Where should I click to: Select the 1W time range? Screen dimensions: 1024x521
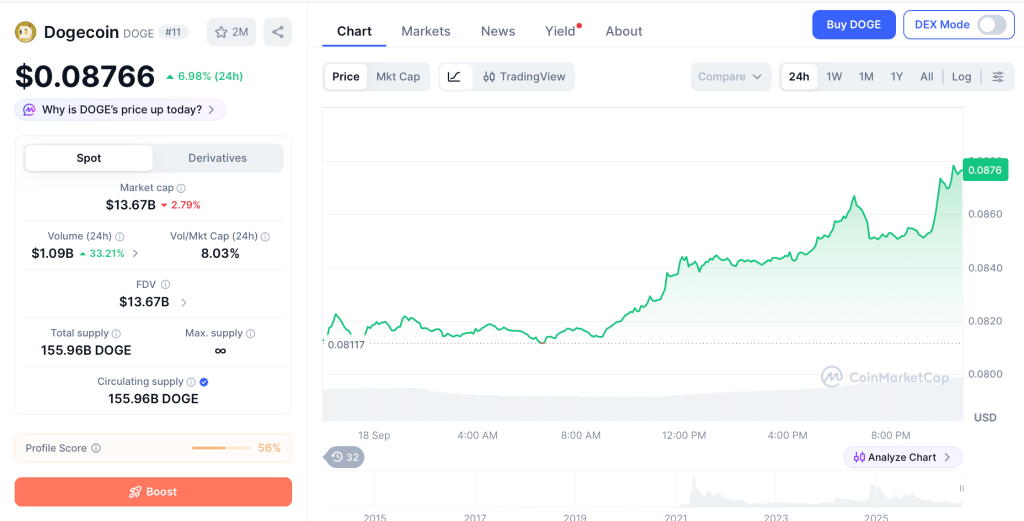tap(834, 76)
